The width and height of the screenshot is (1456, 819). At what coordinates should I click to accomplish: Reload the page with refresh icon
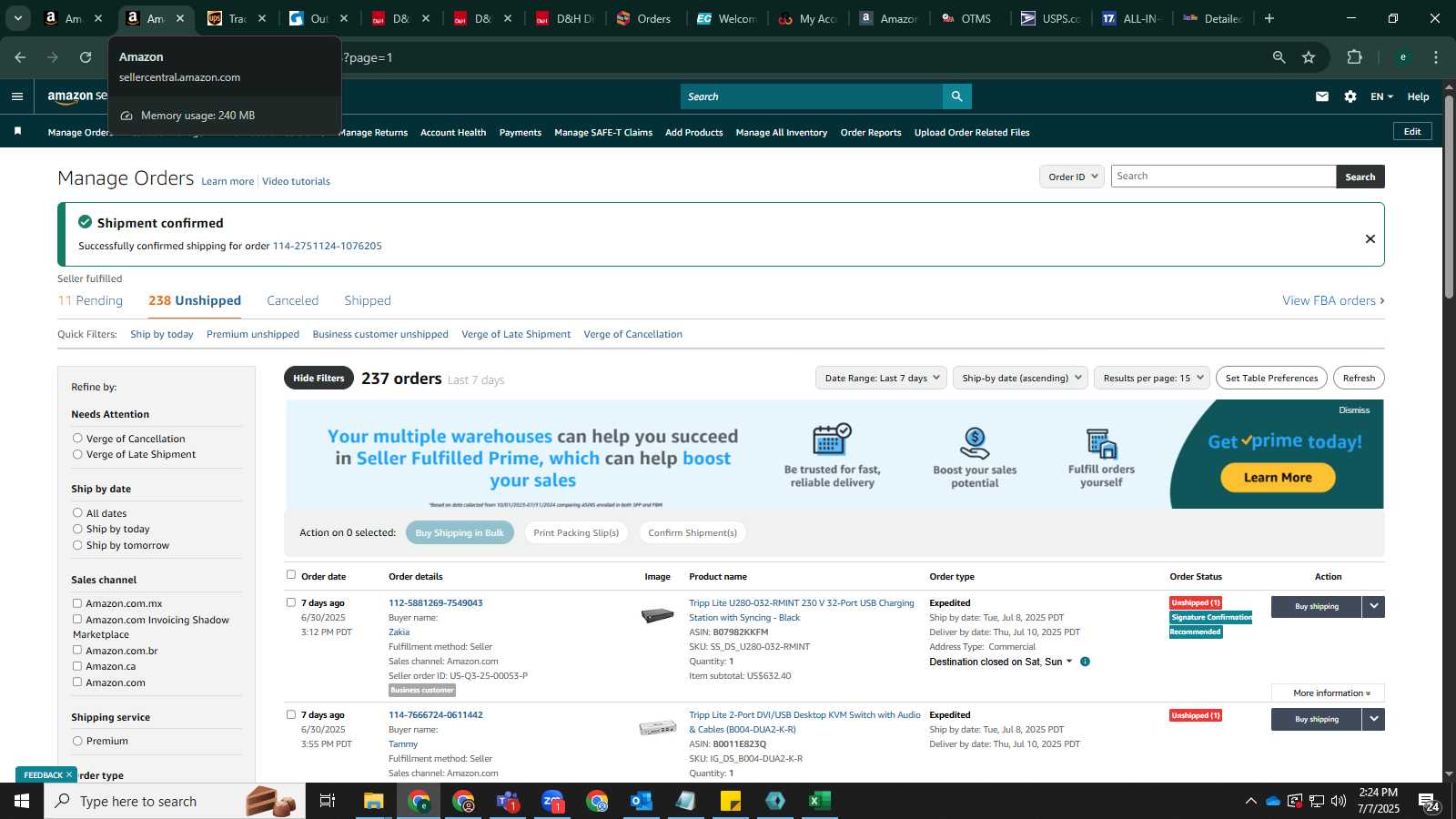click(x=86, y=57)
